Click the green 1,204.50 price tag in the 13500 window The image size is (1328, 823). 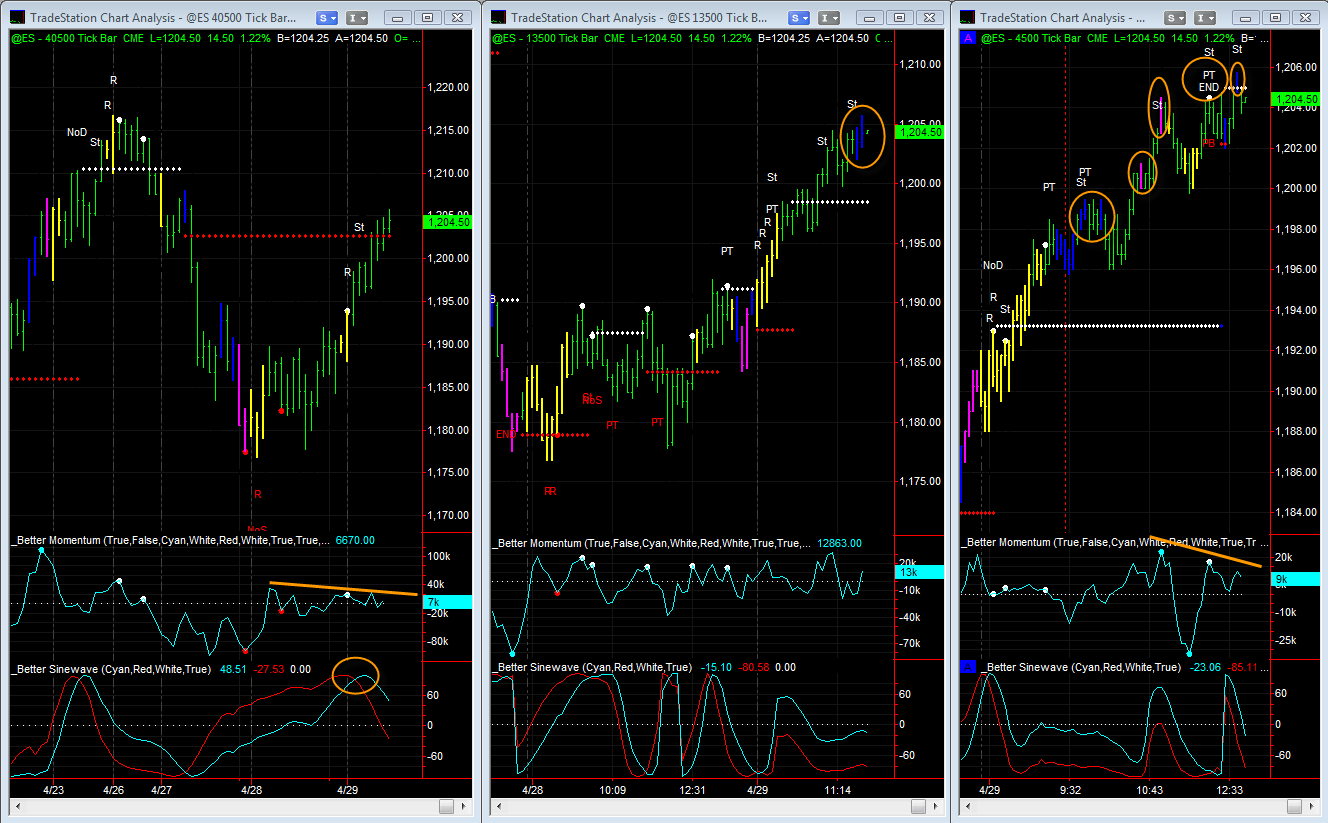[x=920, y=132]
